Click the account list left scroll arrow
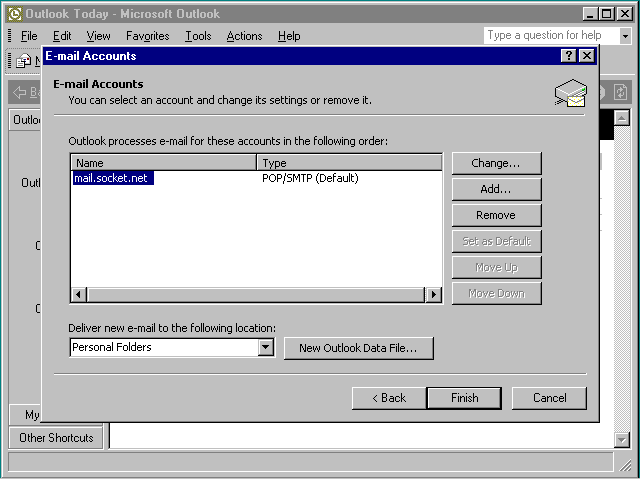This screenshot has height=480, width=640. click(79, 294)
